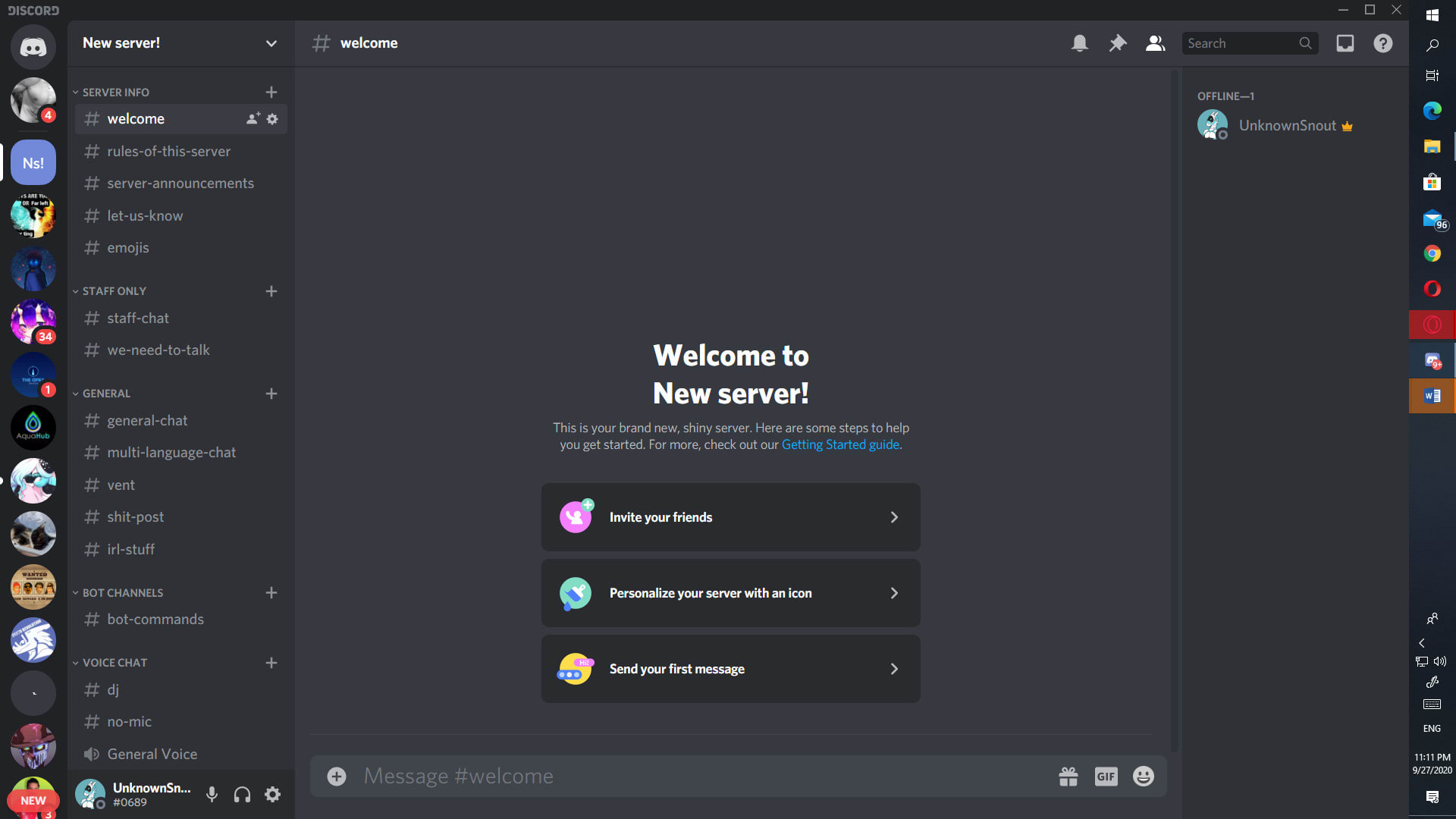Viewport: 1456px width, 819px height.
Task: Collapse the STAFF ONLY category
Action: click(114, 291)
